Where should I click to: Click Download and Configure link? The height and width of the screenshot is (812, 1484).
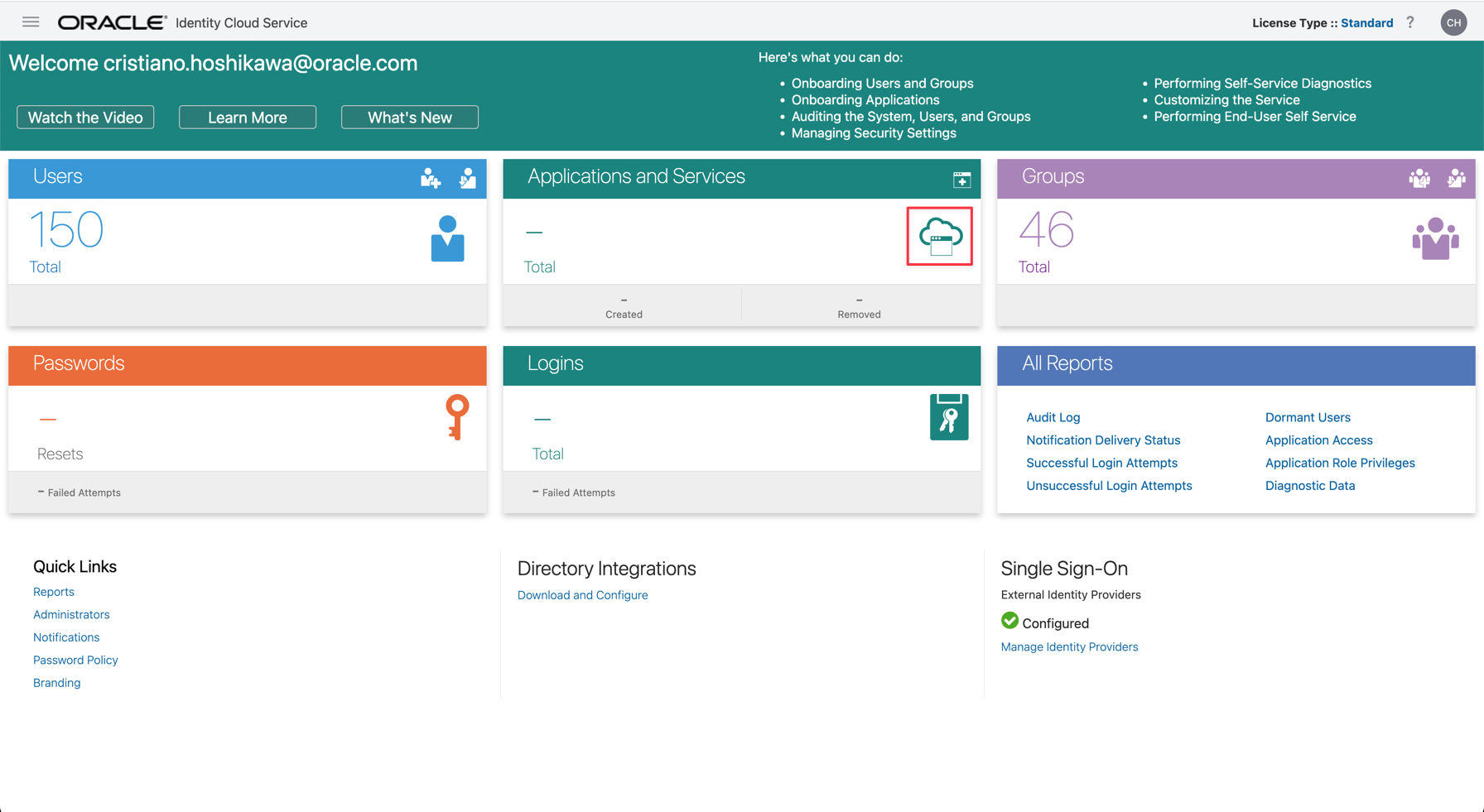click(582, 595)
